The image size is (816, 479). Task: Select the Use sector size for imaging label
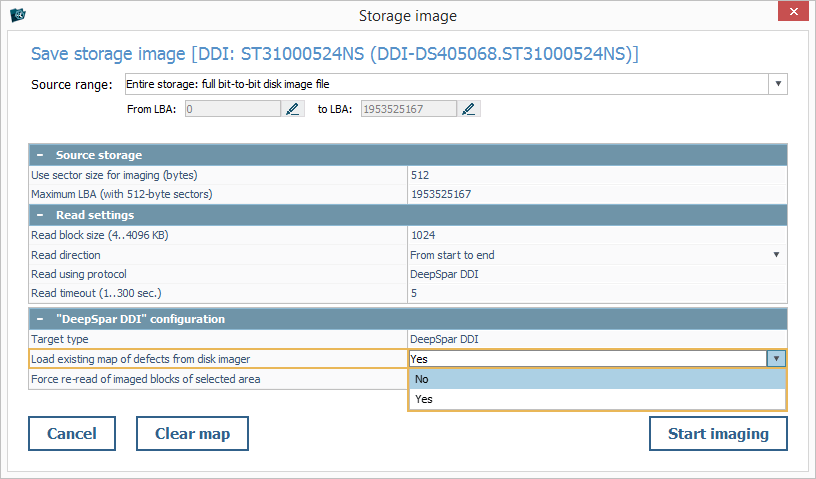point(114,175)
